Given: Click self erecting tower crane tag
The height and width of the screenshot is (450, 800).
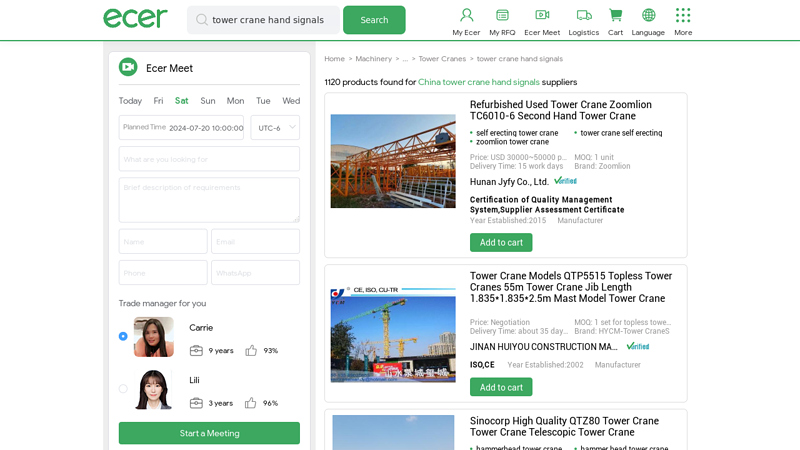Looking at the screenshot, I should [x=517, y=133].
